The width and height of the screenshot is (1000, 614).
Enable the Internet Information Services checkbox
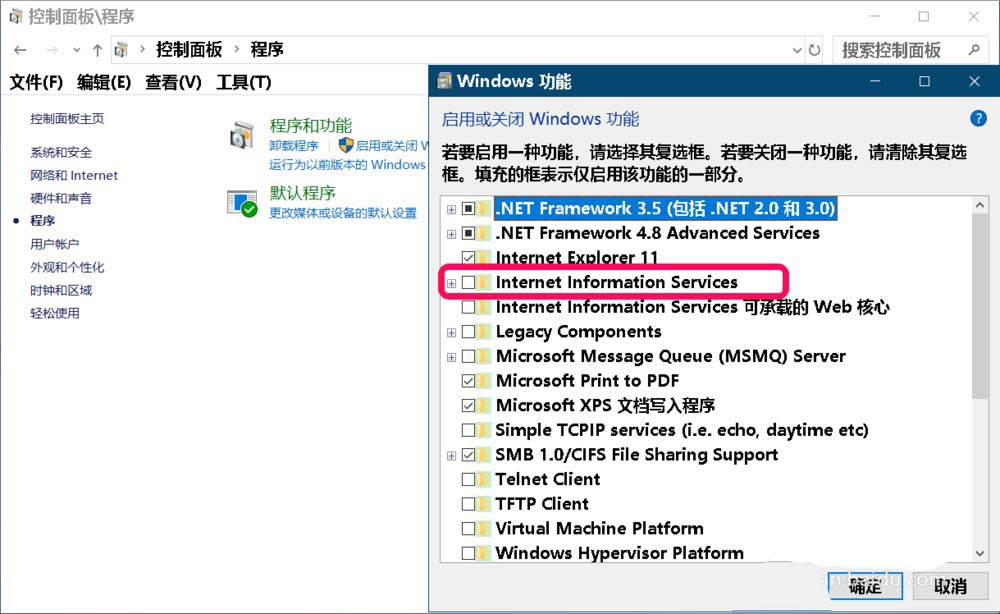[x=469, y=283]
